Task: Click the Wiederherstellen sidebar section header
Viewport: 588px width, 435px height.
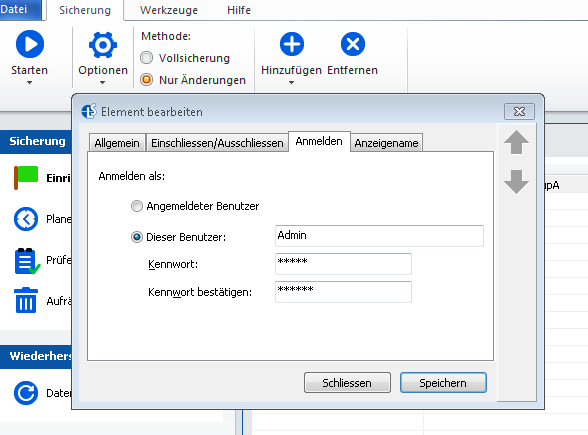Action: click(36, 356)
